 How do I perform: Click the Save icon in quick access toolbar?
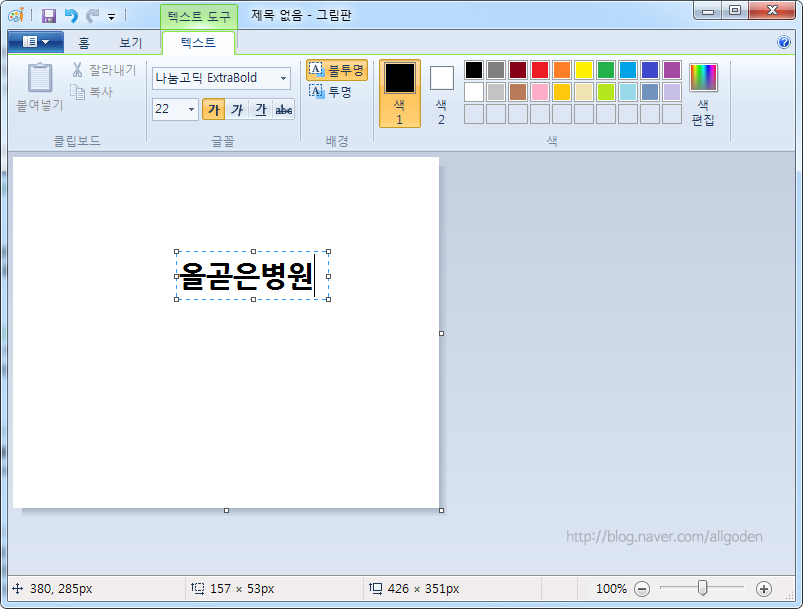[48, 16]
